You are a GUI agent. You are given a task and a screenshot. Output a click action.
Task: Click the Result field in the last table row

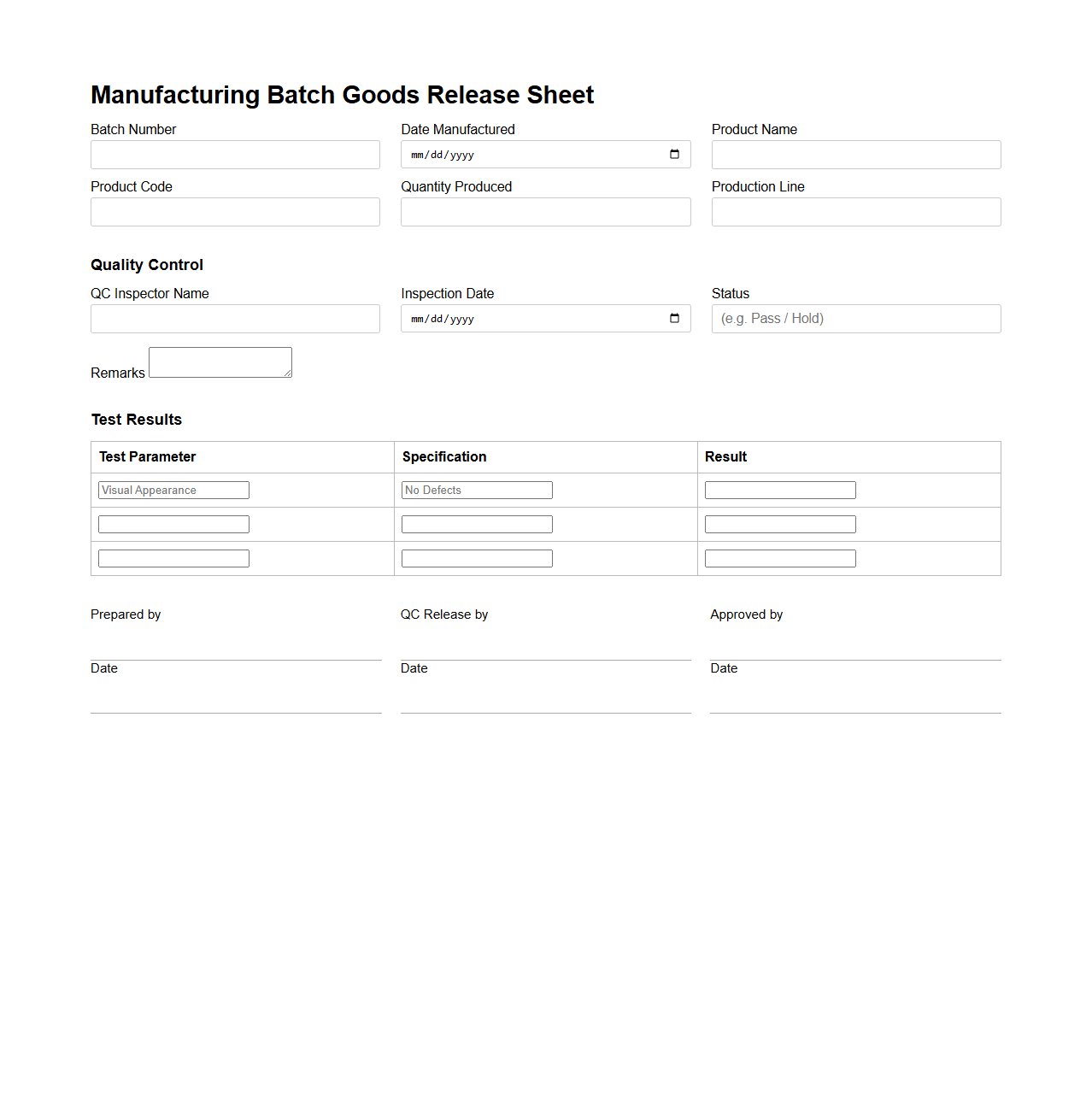point(779,557)
